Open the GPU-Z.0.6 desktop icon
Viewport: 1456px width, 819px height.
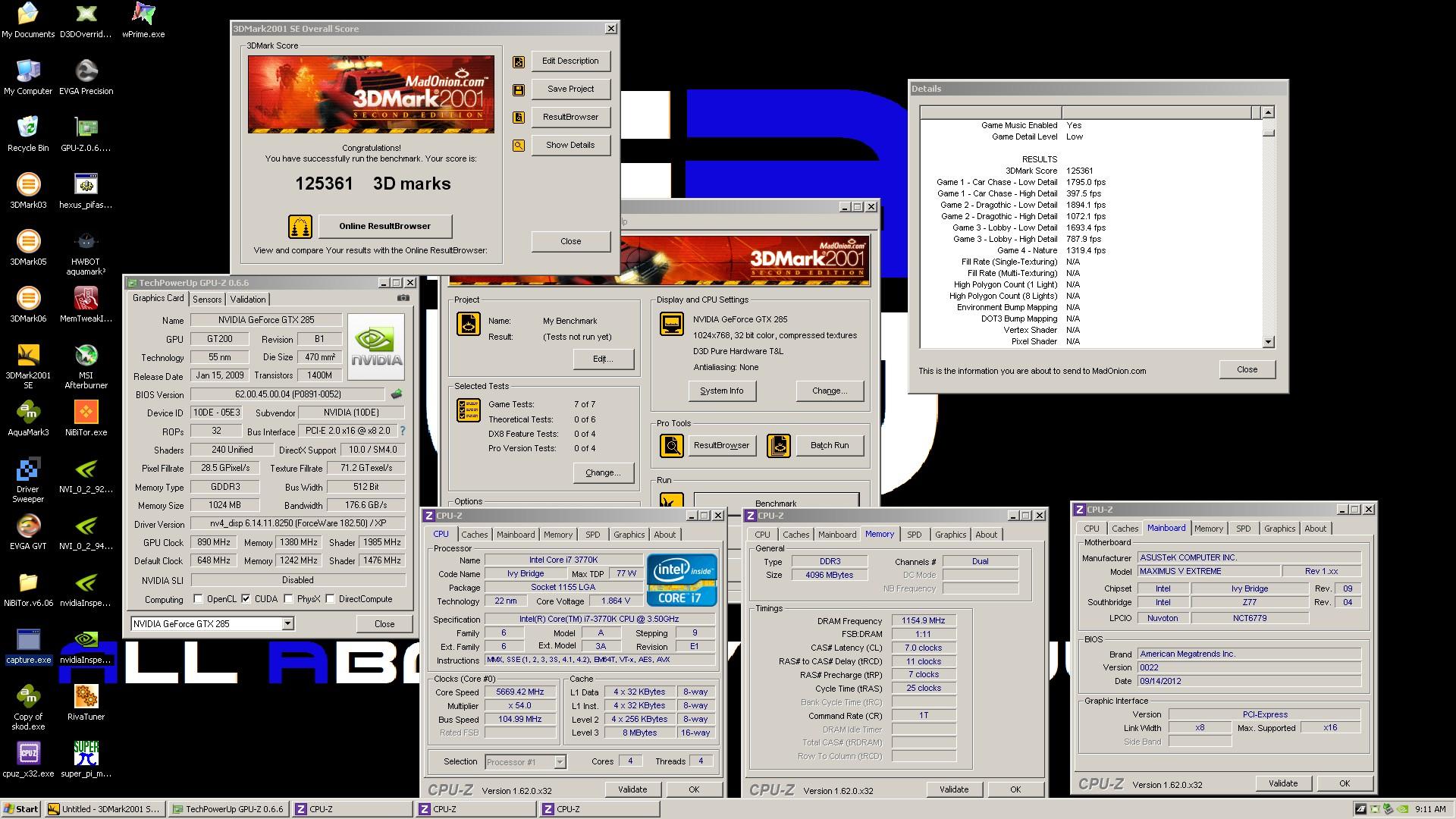86,134
